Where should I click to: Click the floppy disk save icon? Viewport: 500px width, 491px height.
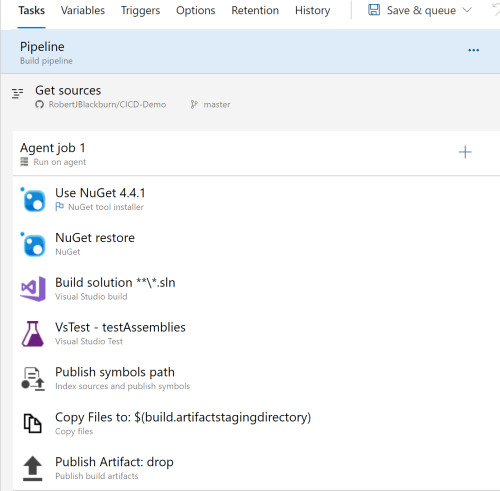[x=374, y=10]
